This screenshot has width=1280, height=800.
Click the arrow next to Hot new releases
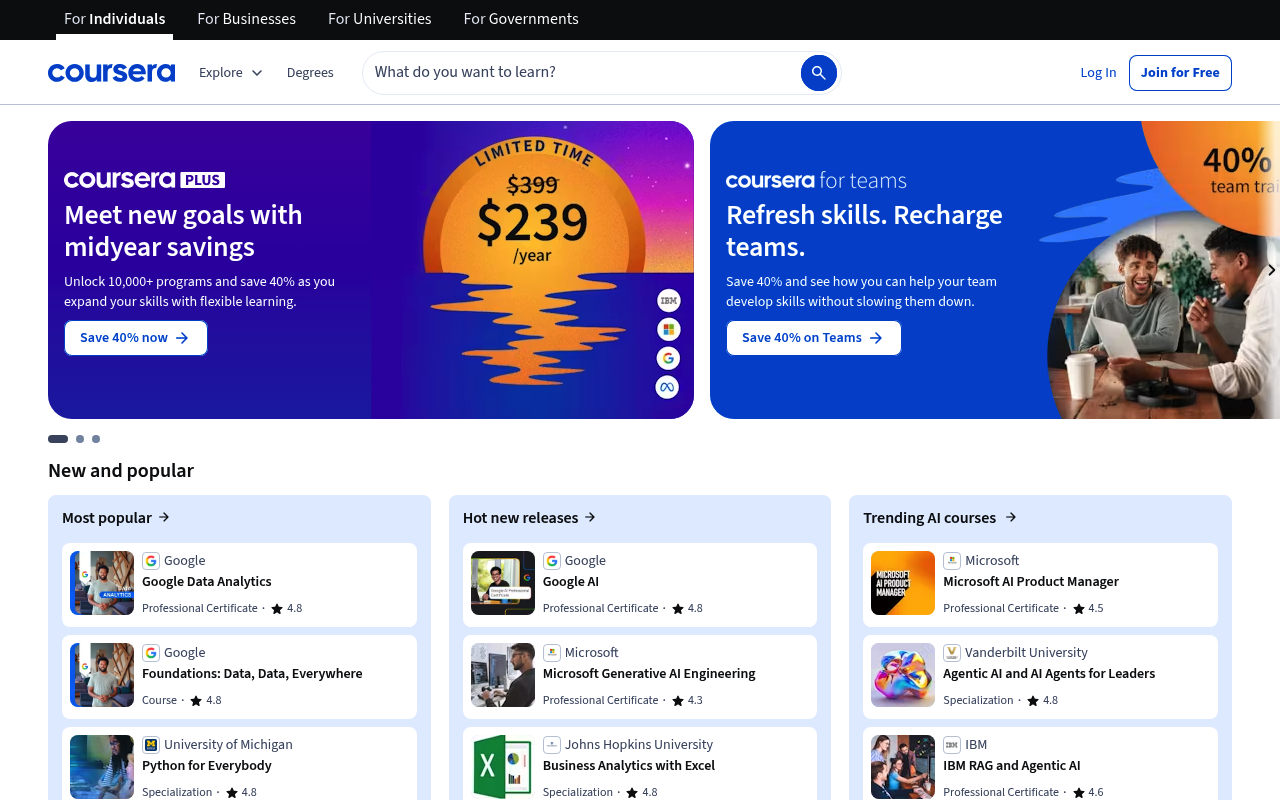pos(590,517)
